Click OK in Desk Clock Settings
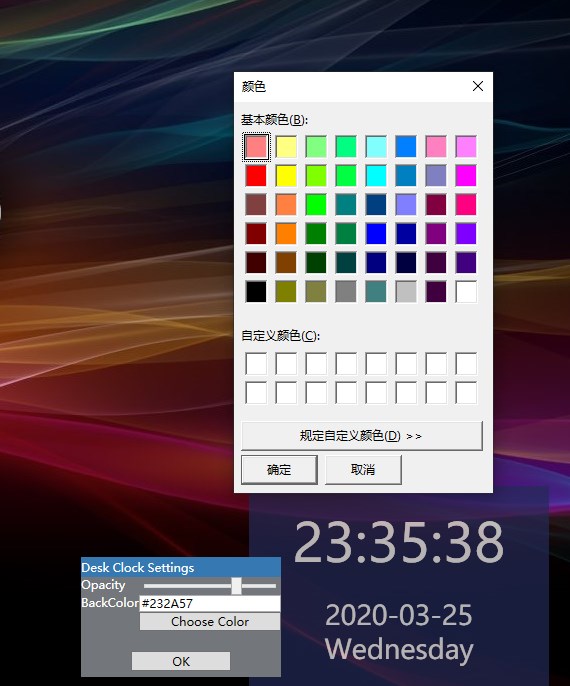 point(181,661)
